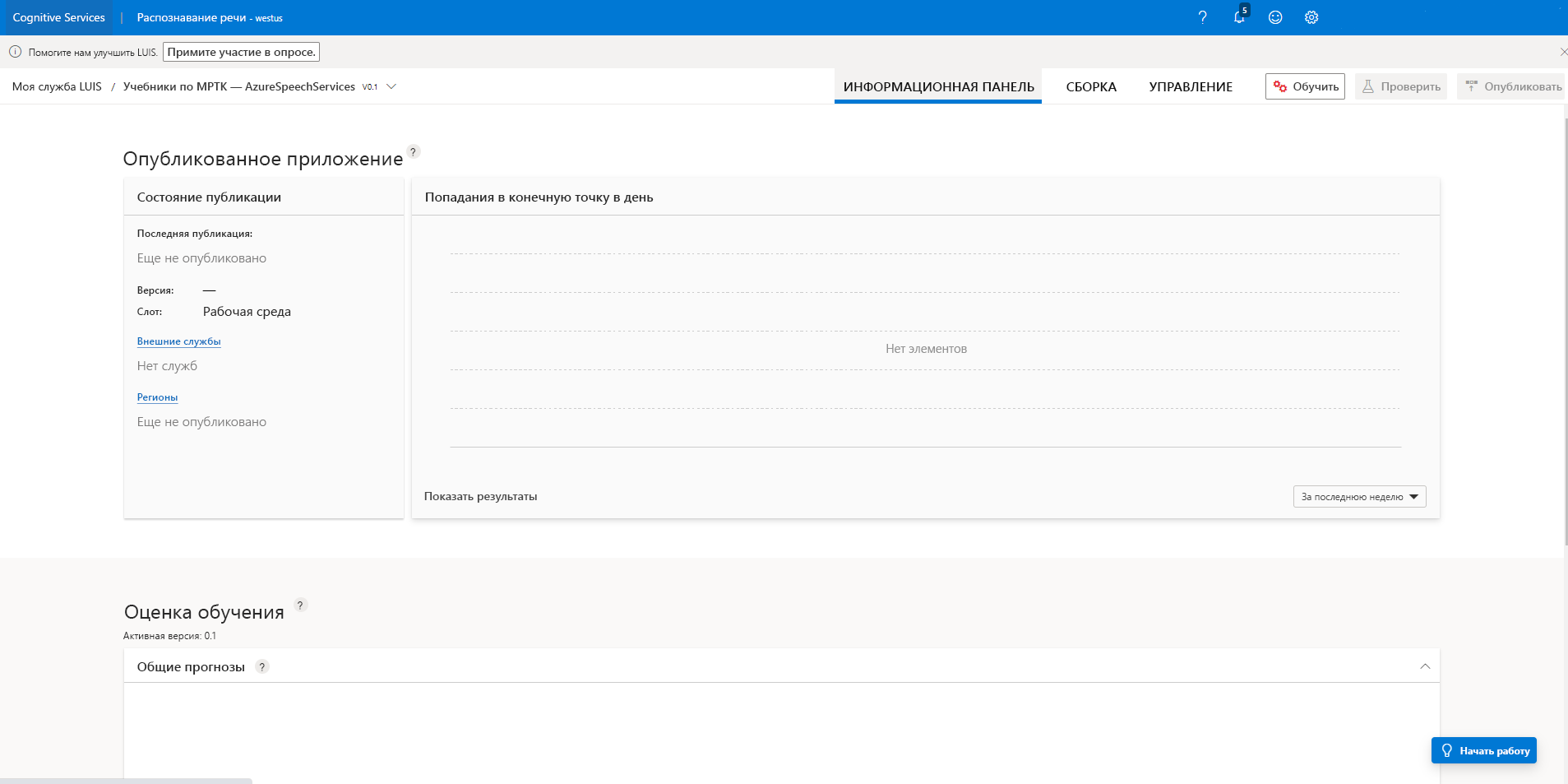
Task: Click the Активная версия: 0.1 text
Action: pos(169,636)
